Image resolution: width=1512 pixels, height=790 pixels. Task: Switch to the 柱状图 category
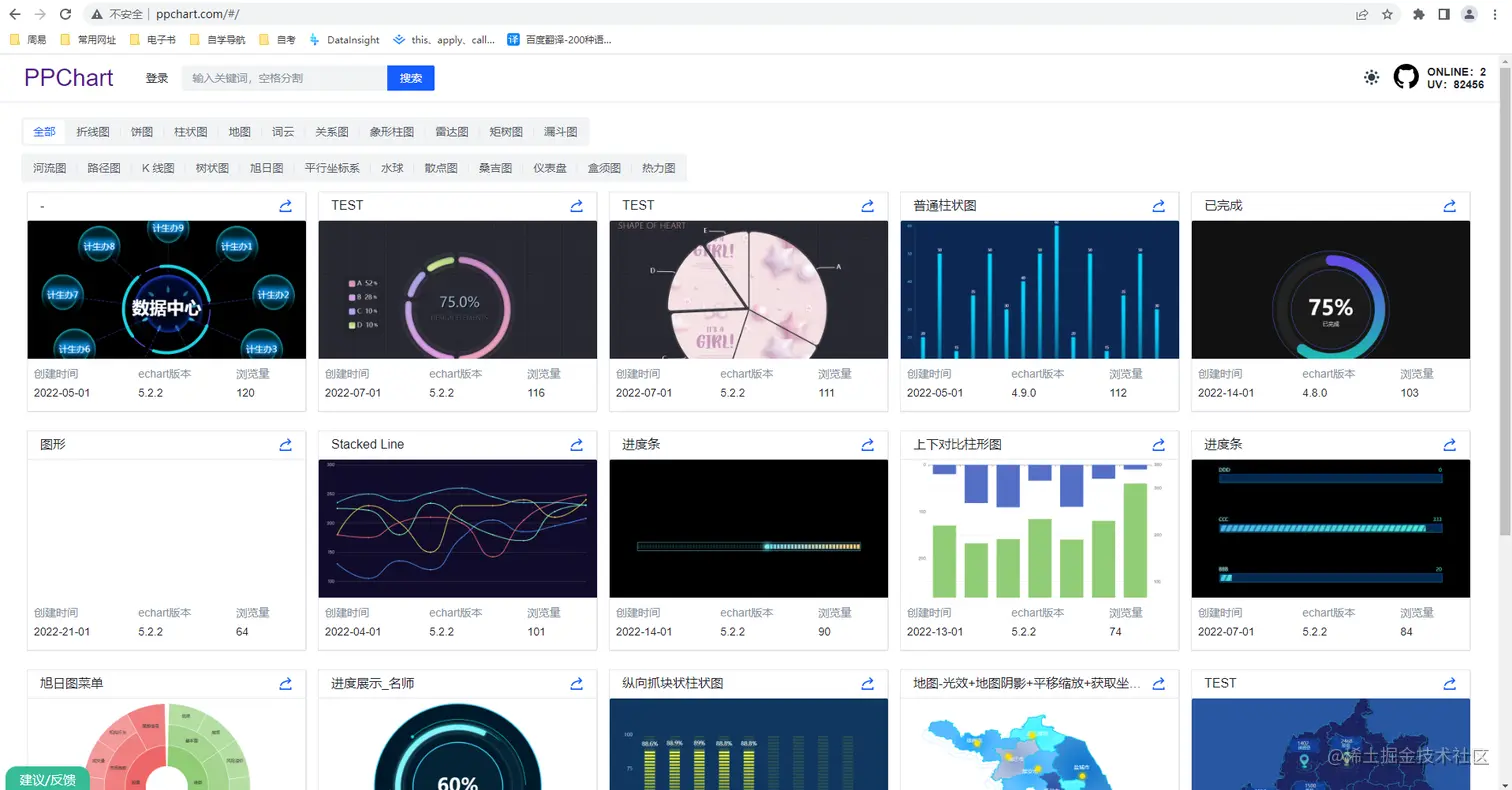190,132
